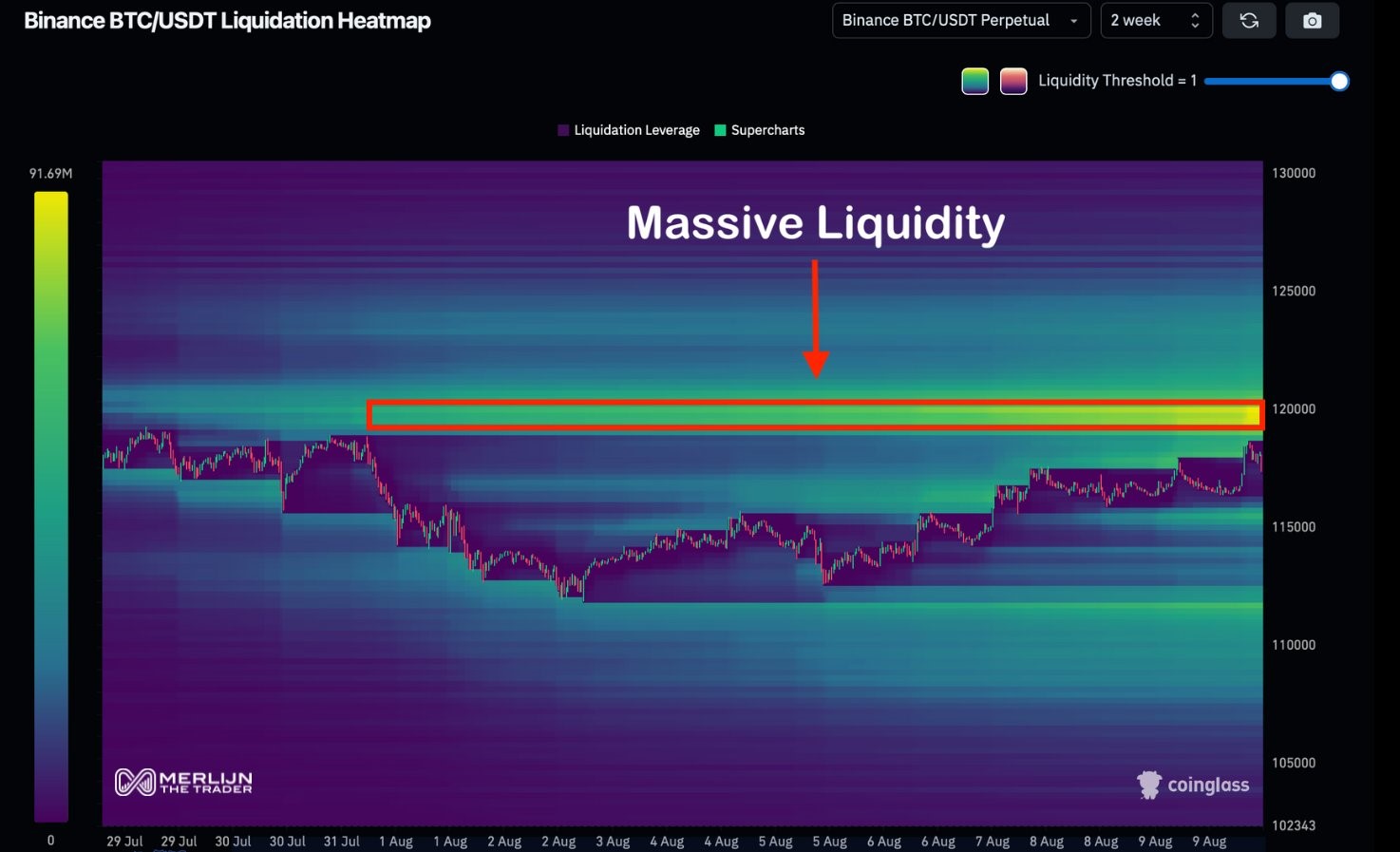Screen dimensions: 1400x852
Task: Click the down stepper arrow beside 2 week
Action: (x=1194, y=26)
